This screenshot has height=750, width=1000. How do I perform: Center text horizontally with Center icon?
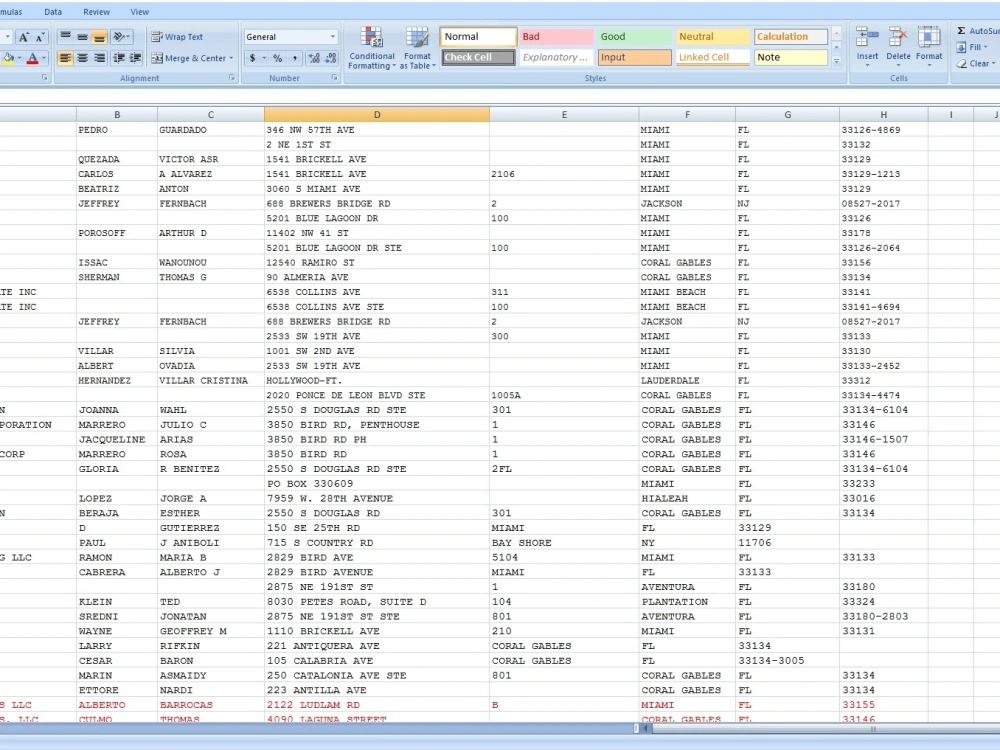tap(82, 58)
